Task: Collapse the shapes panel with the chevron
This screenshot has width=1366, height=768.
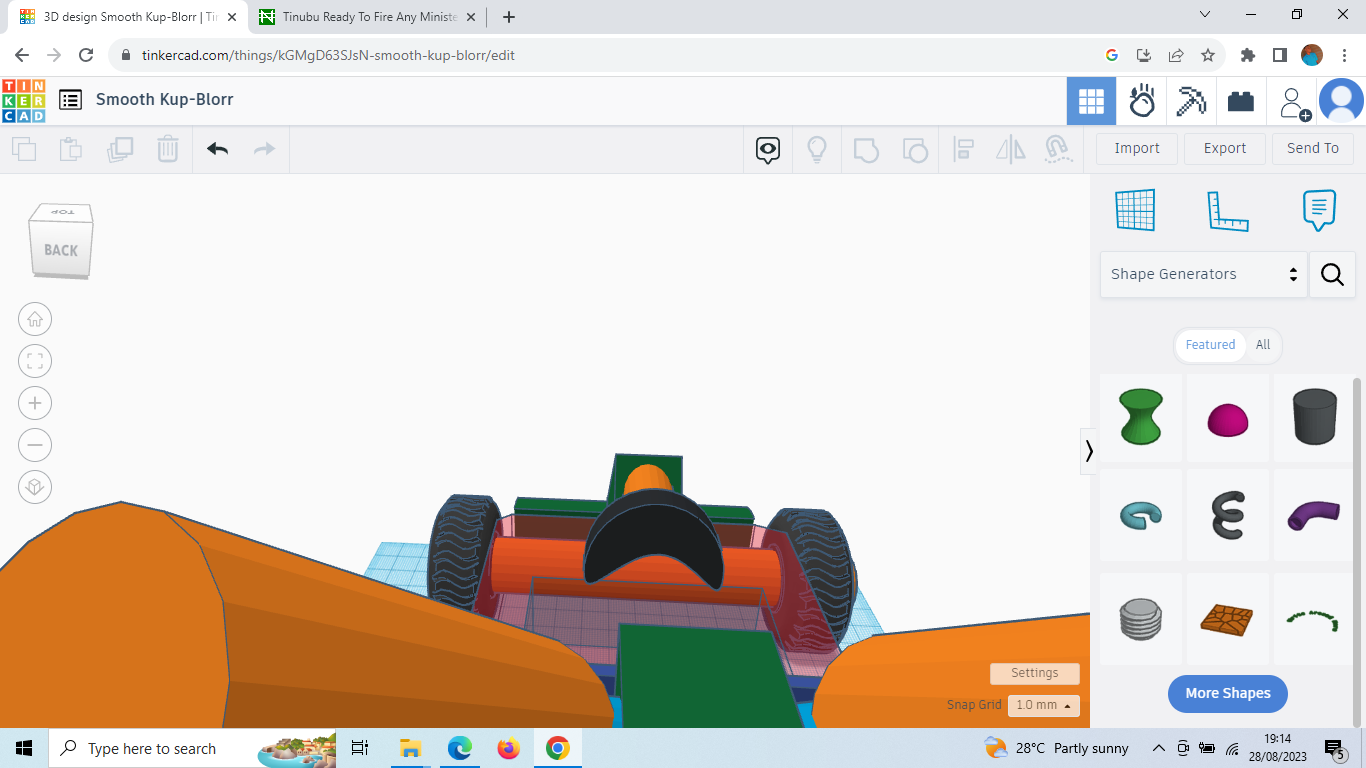Action: click(1088, 451)
